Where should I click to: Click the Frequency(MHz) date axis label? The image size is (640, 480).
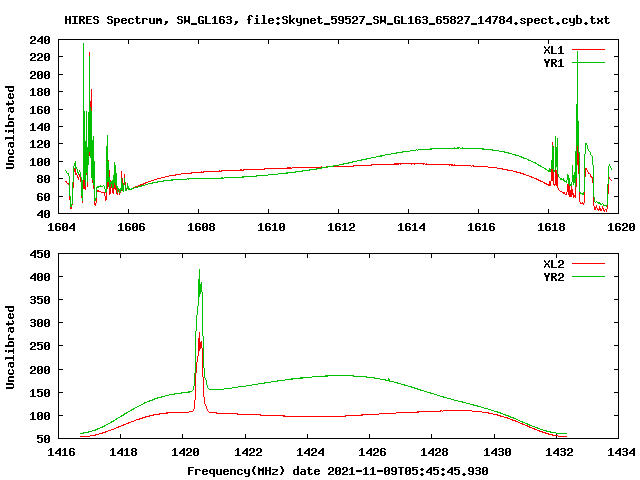[338, 471]
